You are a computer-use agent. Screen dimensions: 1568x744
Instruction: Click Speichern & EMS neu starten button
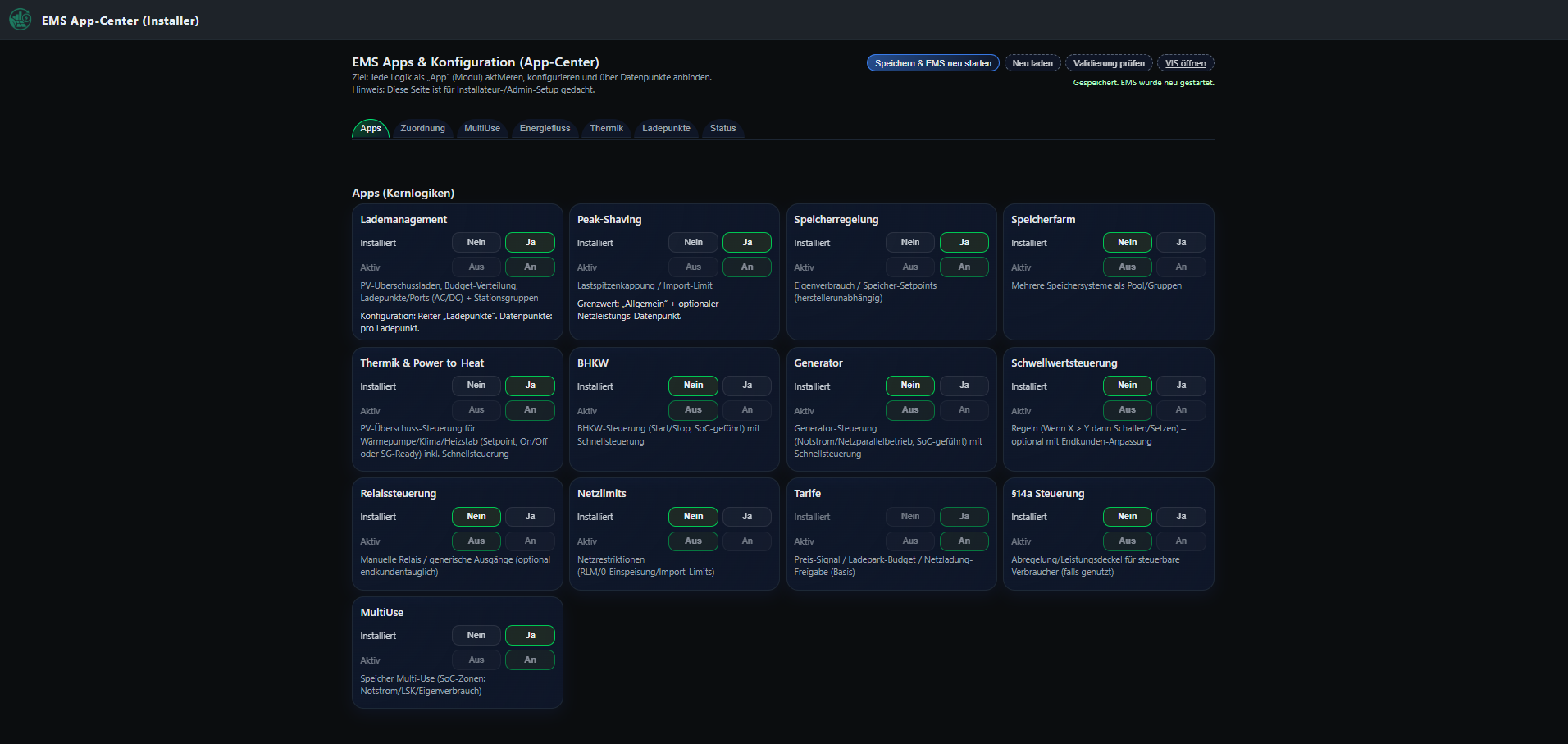click(x=932, y=63)
